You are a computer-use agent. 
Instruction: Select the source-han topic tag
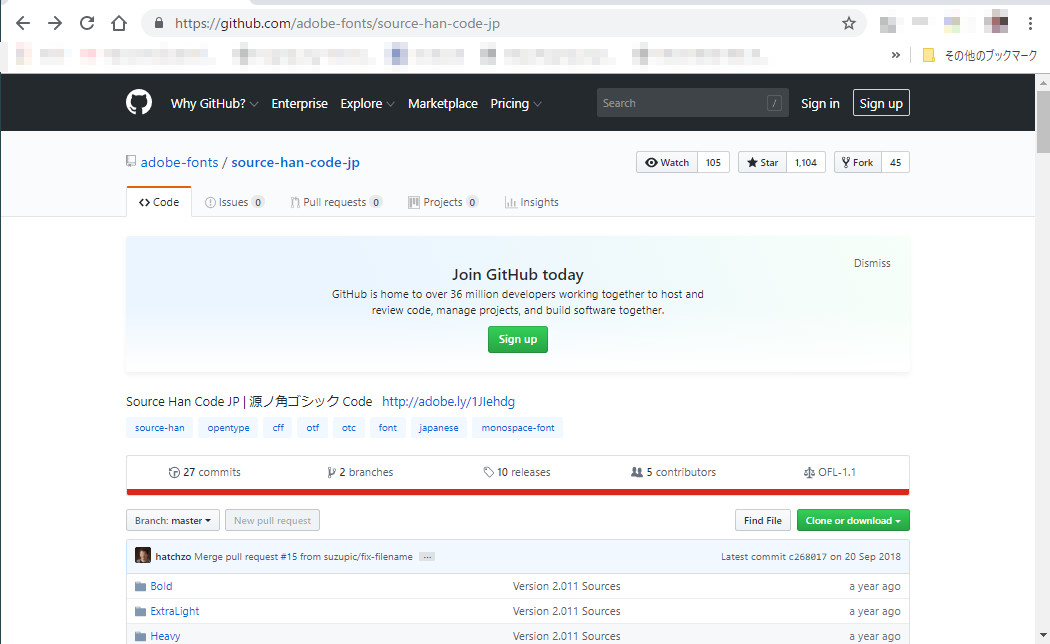pos(159,428)
